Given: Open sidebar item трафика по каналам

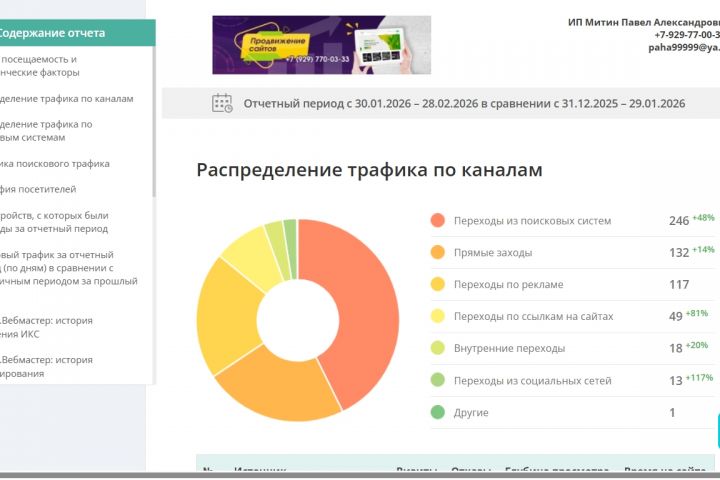Looking at the screenshot, I should coord(67,99).
